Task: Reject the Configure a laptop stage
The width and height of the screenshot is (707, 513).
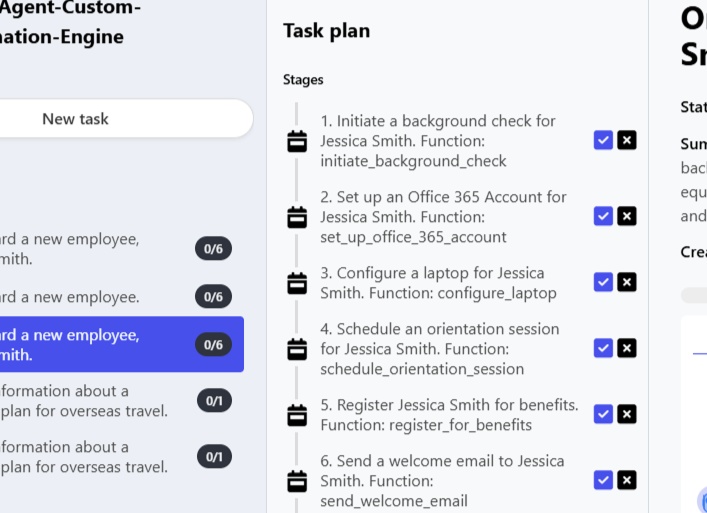Action: click(x=627, y=282)
